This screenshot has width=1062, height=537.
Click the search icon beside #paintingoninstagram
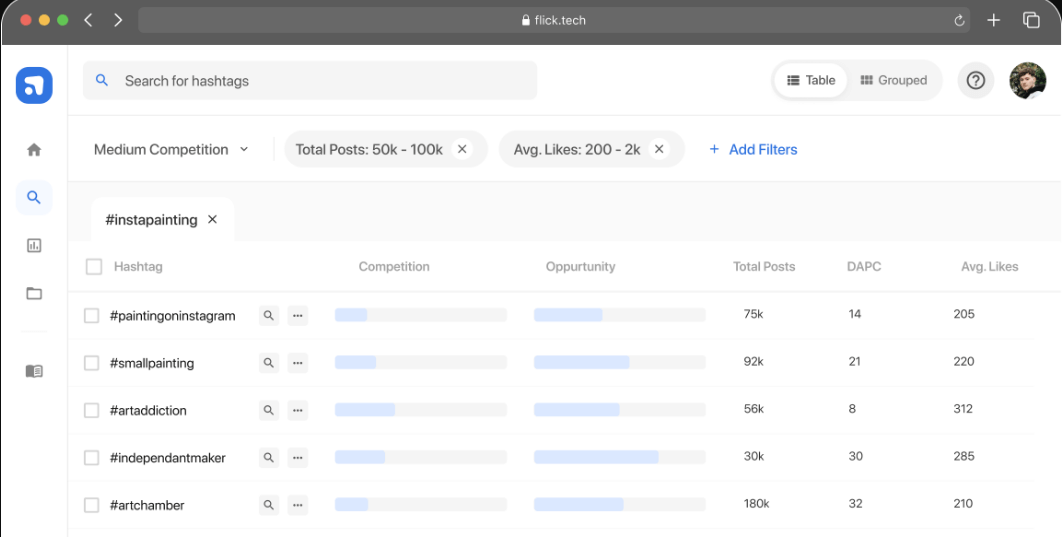tap(268, 315)
